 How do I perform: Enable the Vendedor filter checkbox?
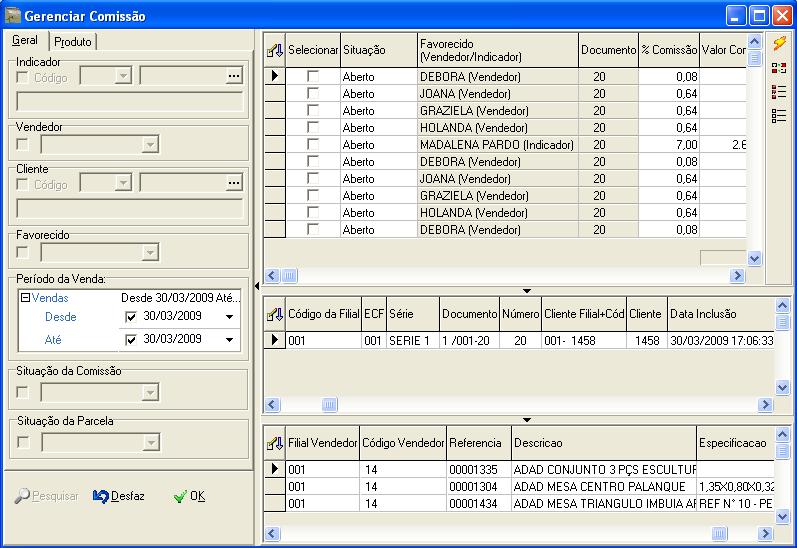click(23, 145)
